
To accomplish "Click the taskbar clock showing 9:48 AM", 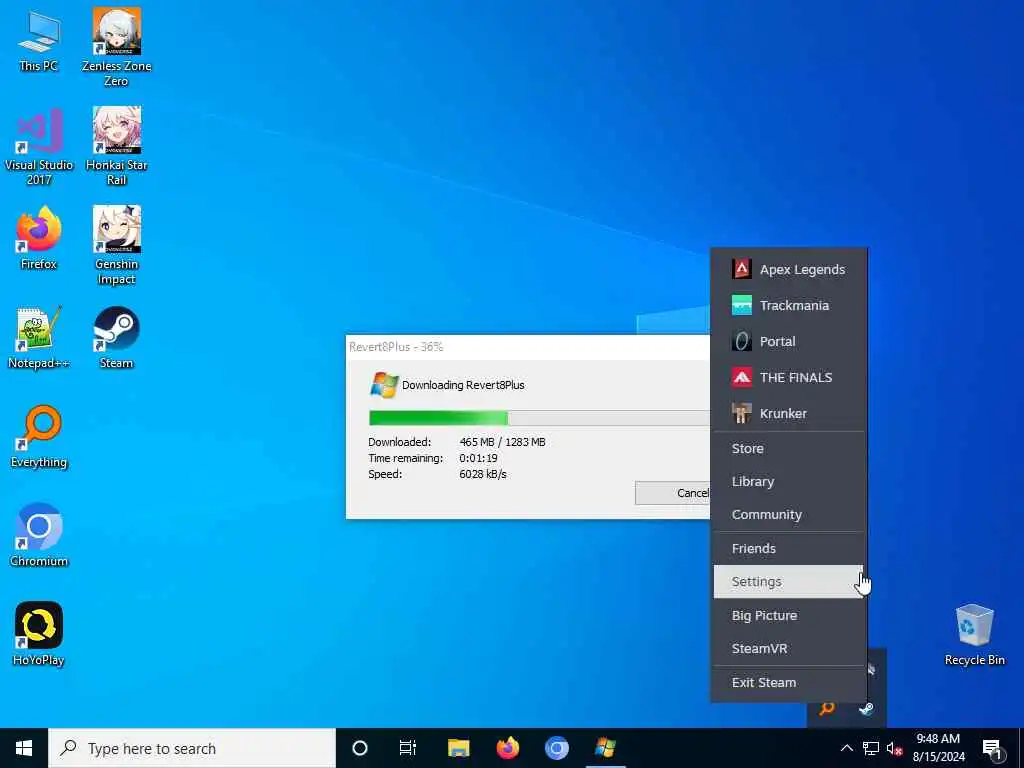I will coord(938,748).
